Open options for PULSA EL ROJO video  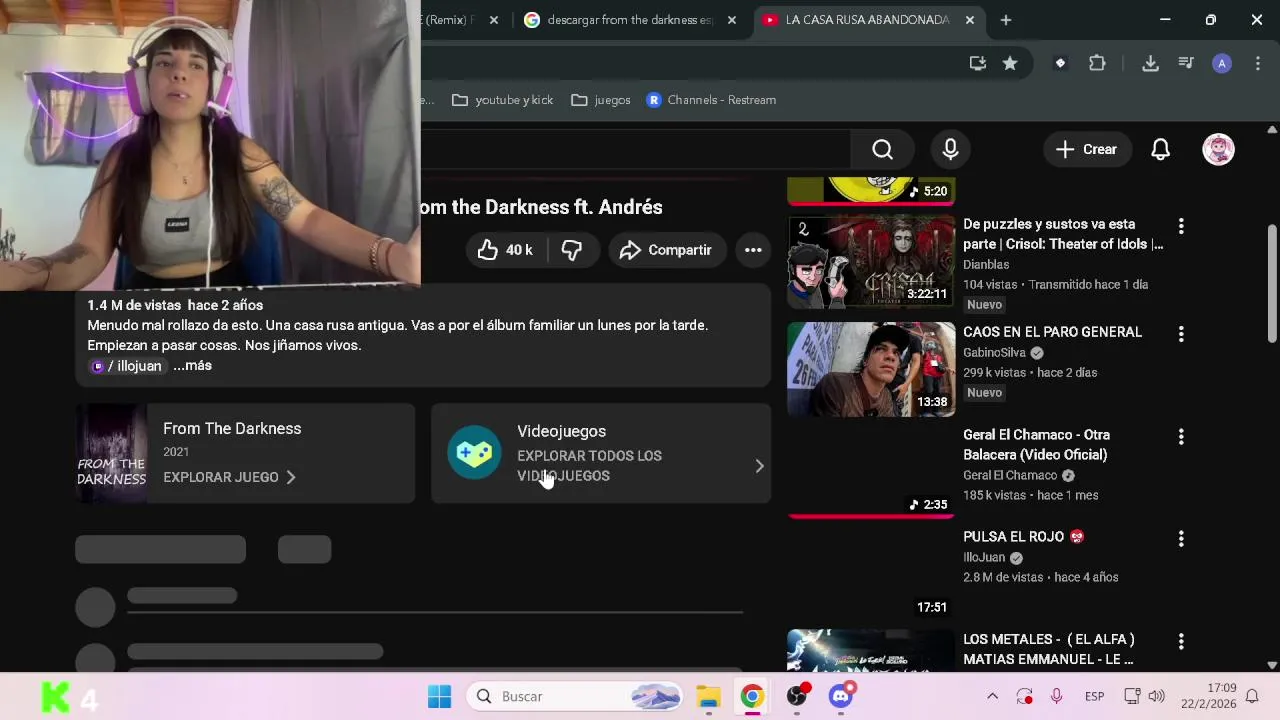[1181, 539]
